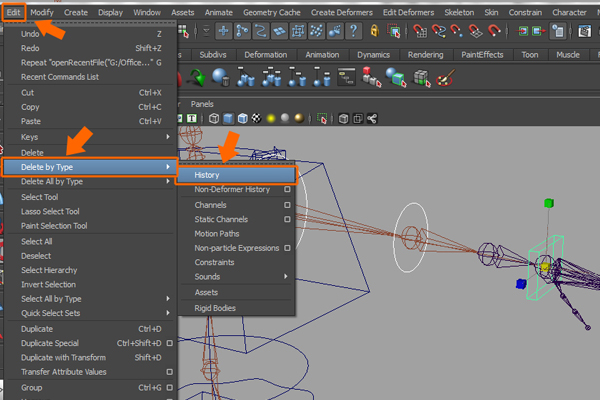Toggle the deformations selection mask icon
The image size is (600, 400).
point(298,31)
